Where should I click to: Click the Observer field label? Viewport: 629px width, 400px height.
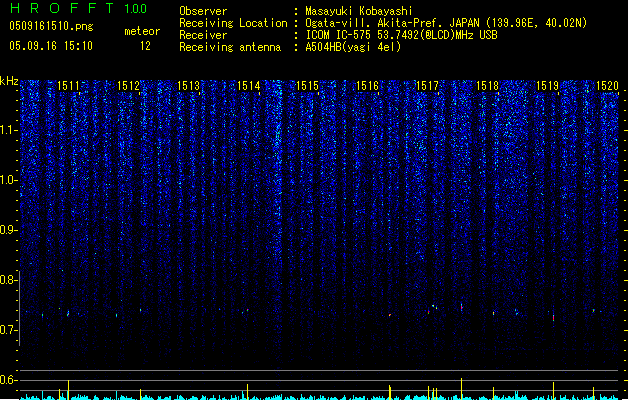(x=203, y=11)
